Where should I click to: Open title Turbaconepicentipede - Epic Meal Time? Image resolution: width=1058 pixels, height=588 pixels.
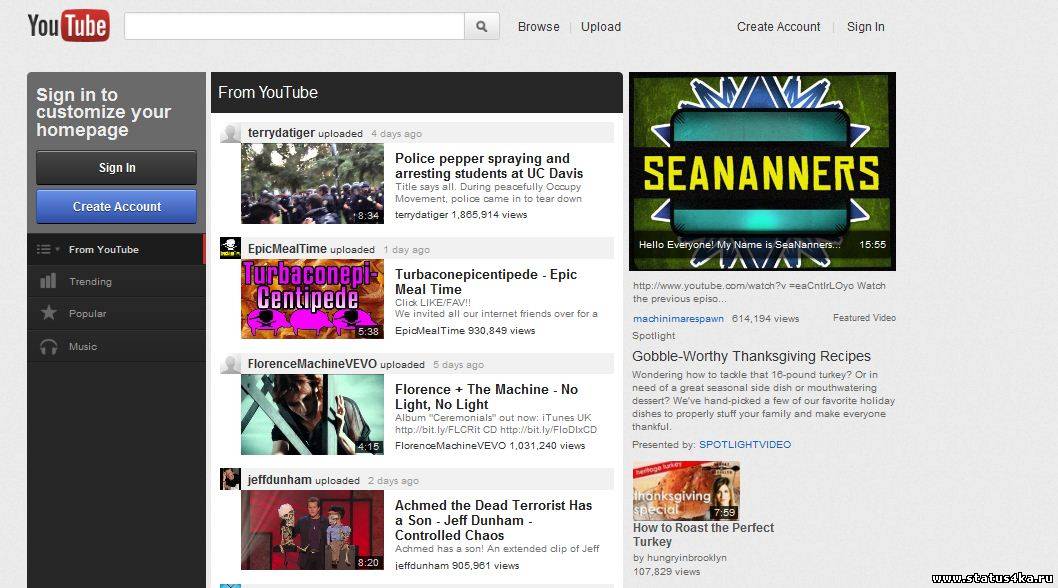click(x=486, y=282)
